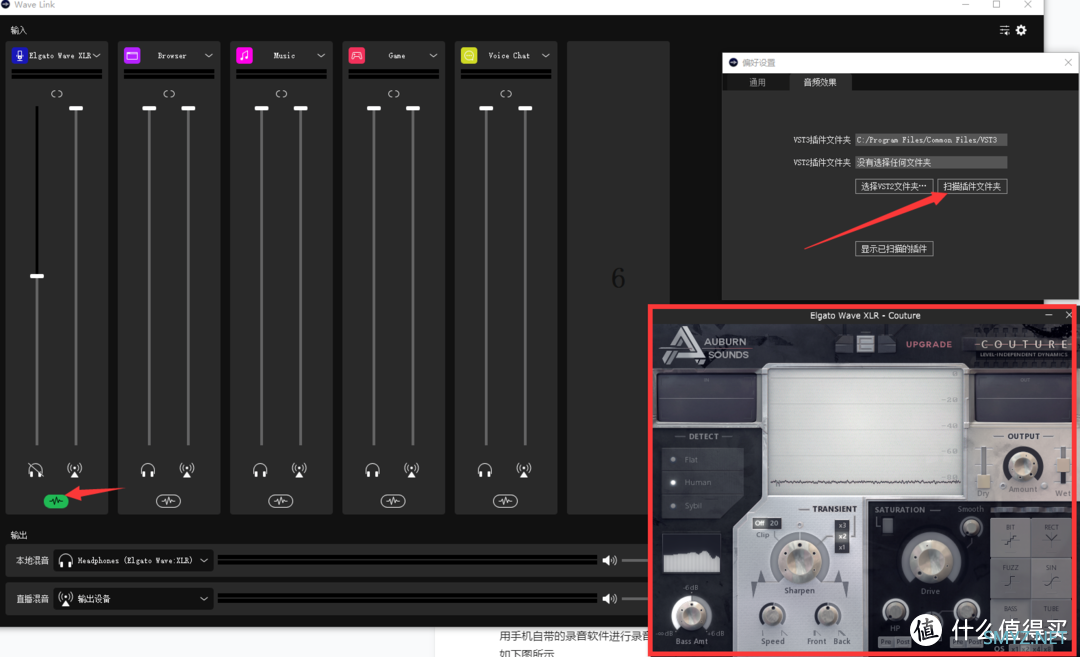This screenshot has width=1080, height=657.
Task: Click the Drive saturation knob
Action: pos(930,559)
